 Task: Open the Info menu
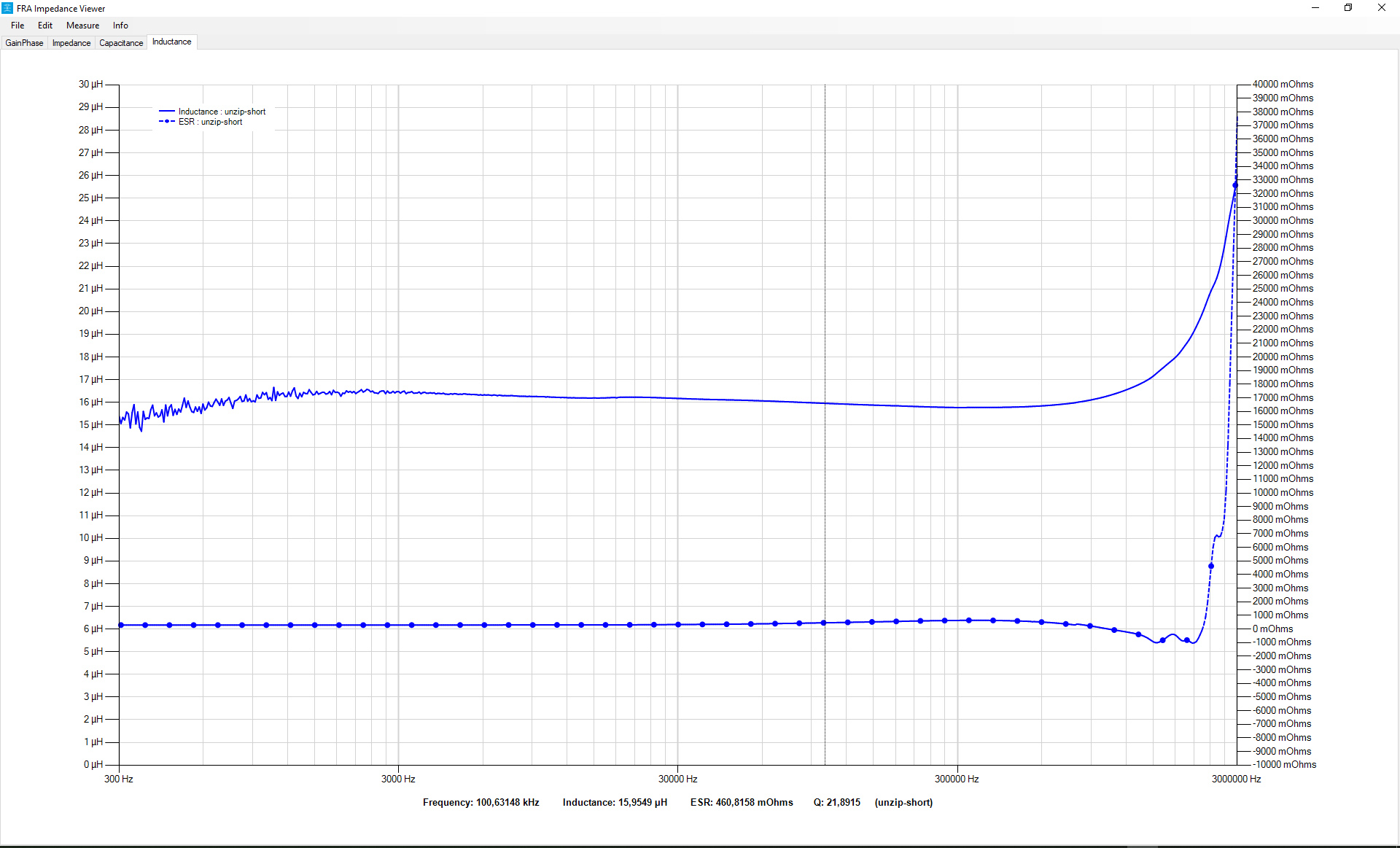tap(120, 26)
